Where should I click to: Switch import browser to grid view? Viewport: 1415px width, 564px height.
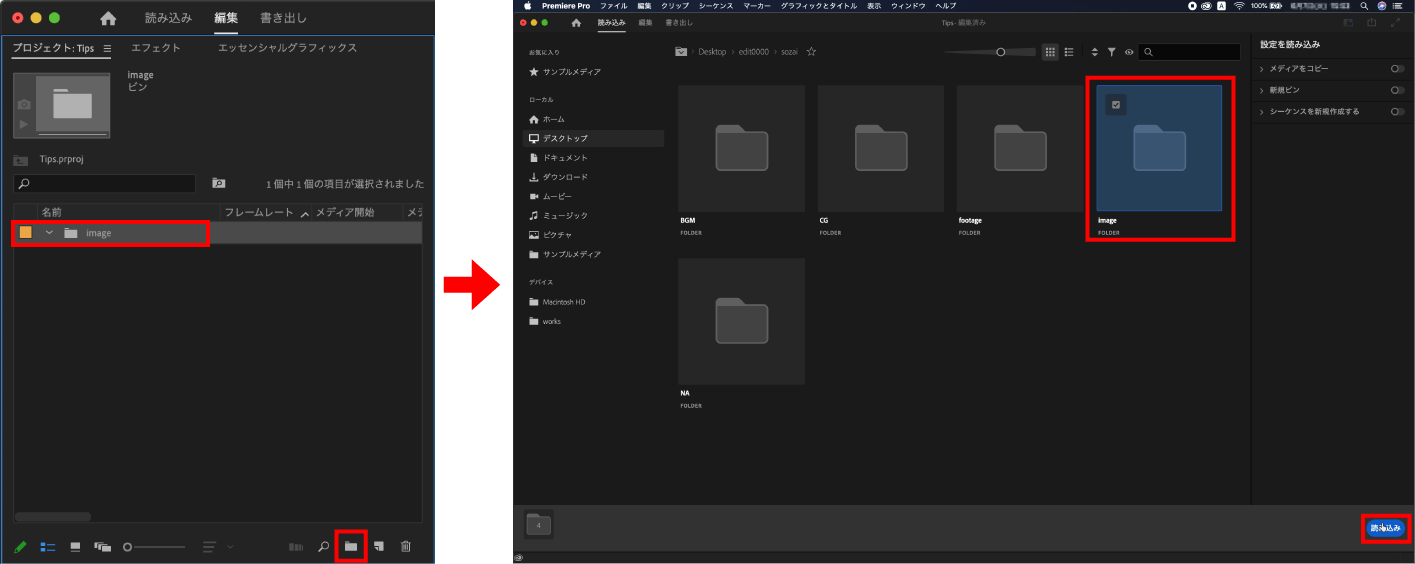[1050, 52]
